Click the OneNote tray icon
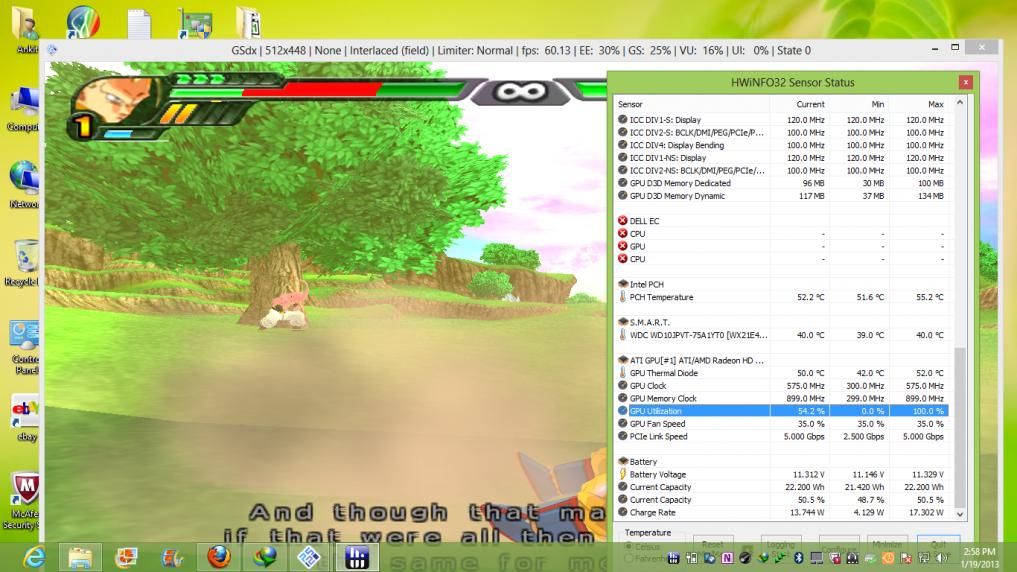This screenshot has height=572, width=1017. pos(727,558)
